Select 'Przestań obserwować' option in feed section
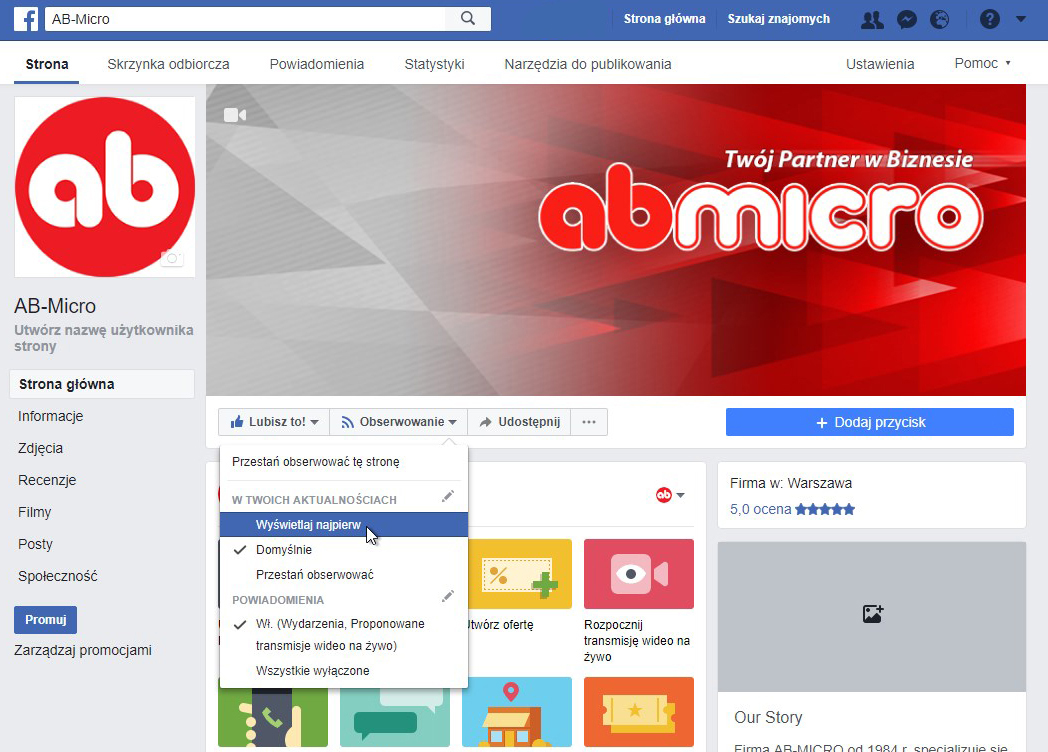1048x752 pixels. coord(344,575)
